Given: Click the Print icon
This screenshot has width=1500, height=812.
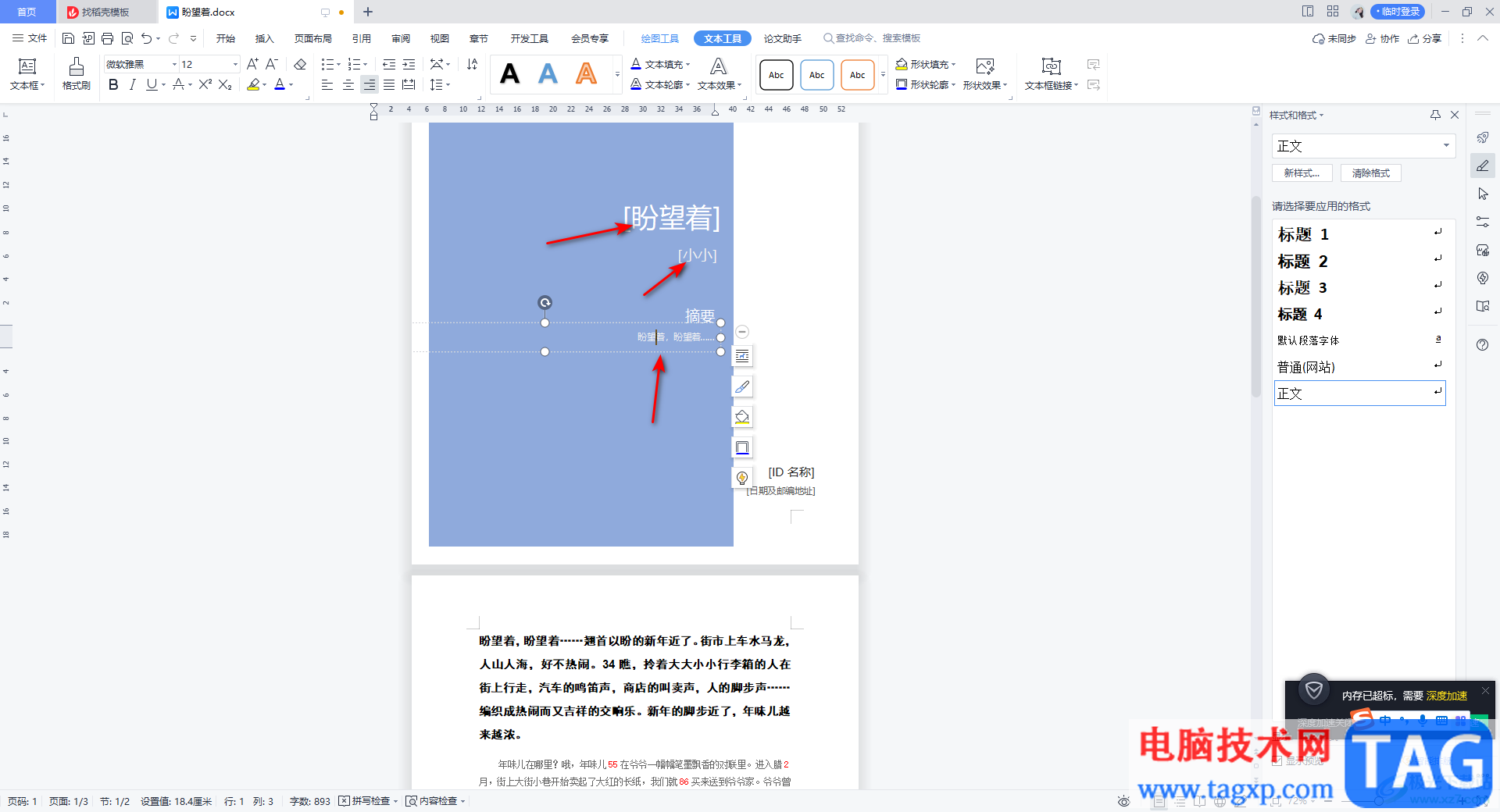Looking at the screenshot, I should click(x=107, y=38).
